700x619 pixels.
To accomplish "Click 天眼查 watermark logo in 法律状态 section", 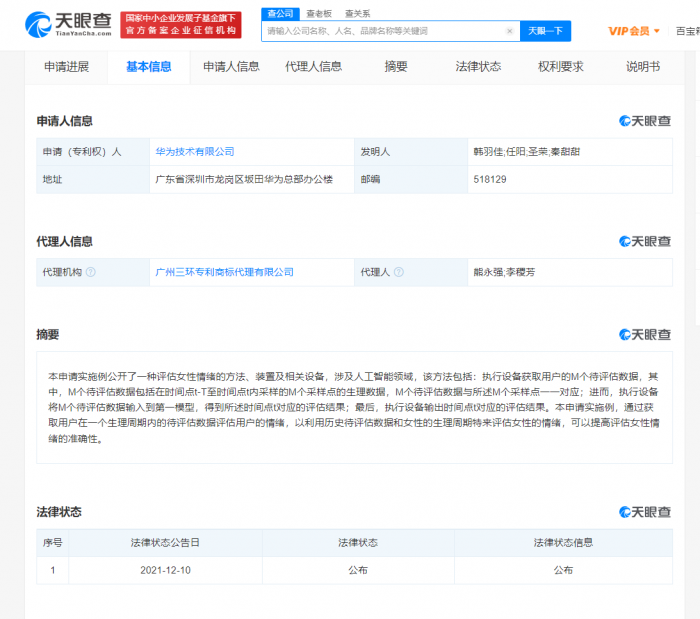I will pyautogui.click(x=645, y=512).
